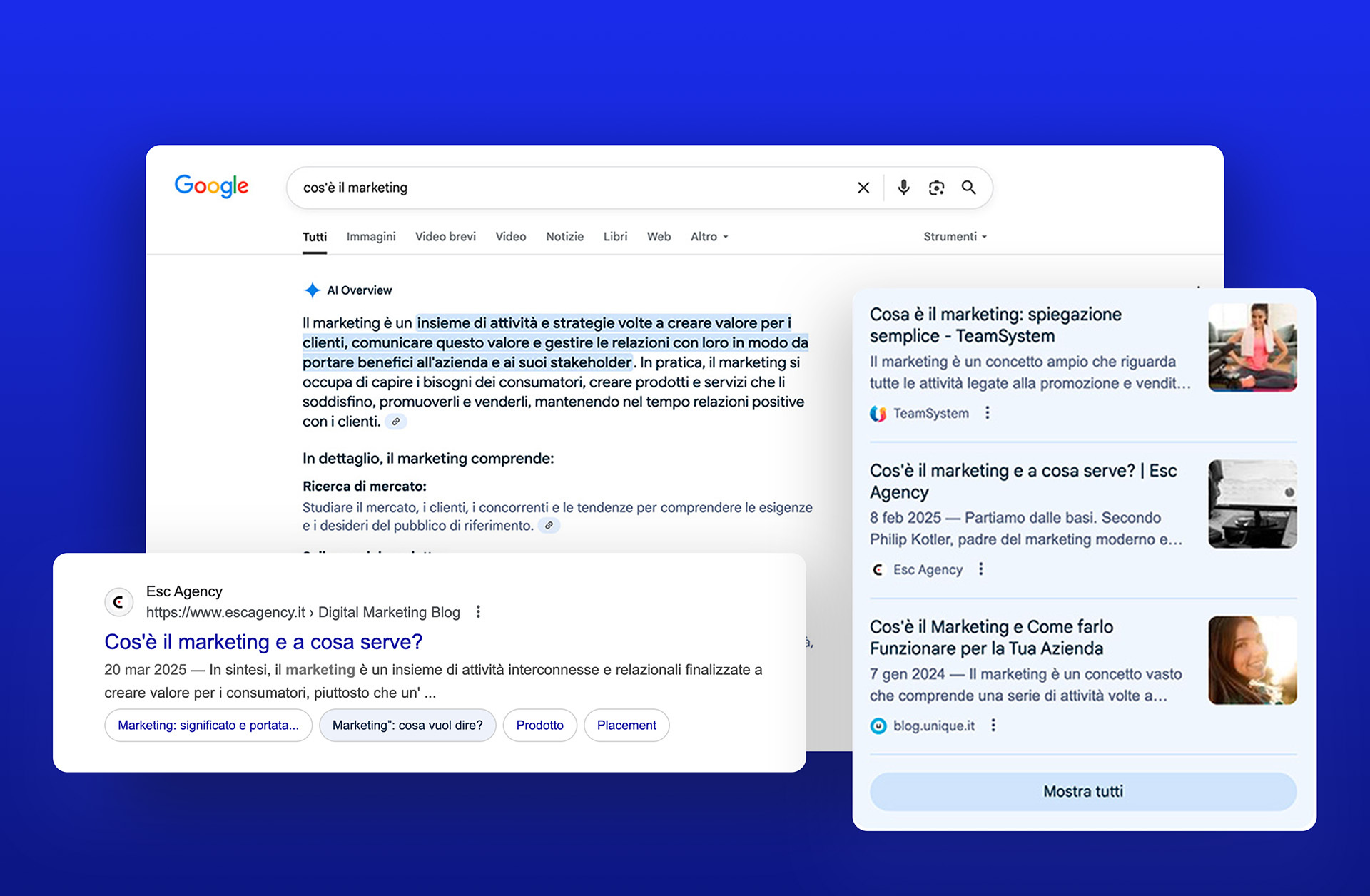Open the source link chip after 'pubblico di riferimento.'
Viewport: 1370px width, 896px height.
pyautogui.click(x=549, y=526)
